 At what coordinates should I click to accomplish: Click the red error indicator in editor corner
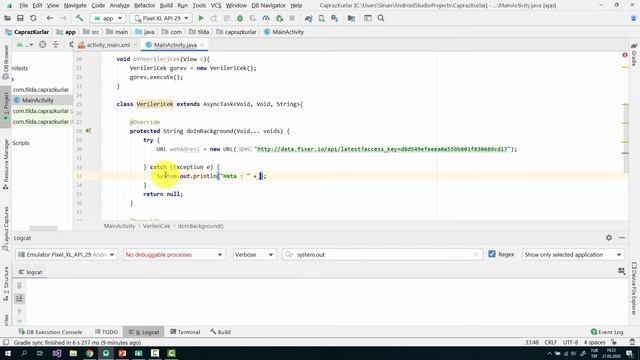tap(625, 55)
